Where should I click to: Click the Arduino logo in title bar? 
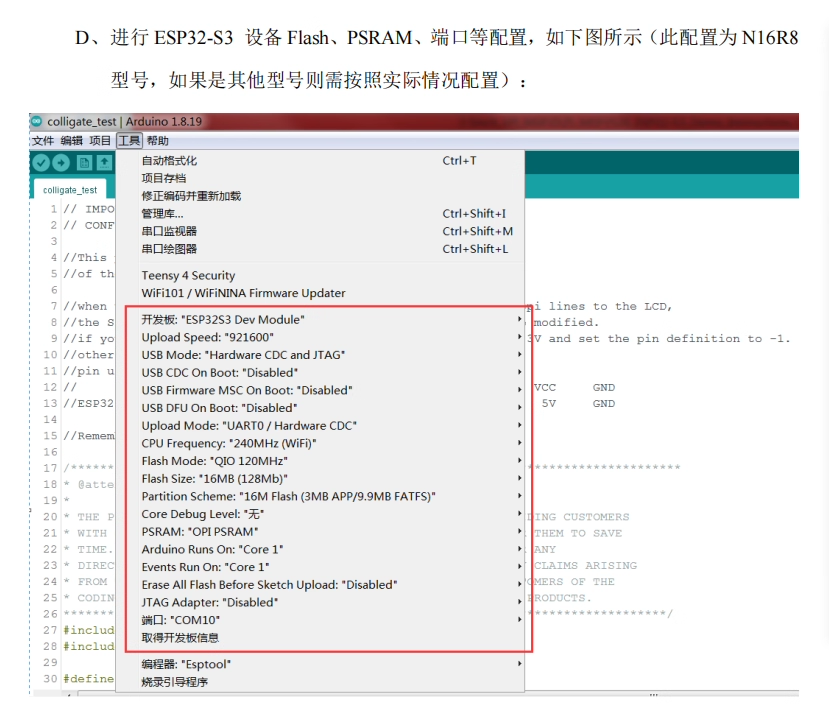36,121
